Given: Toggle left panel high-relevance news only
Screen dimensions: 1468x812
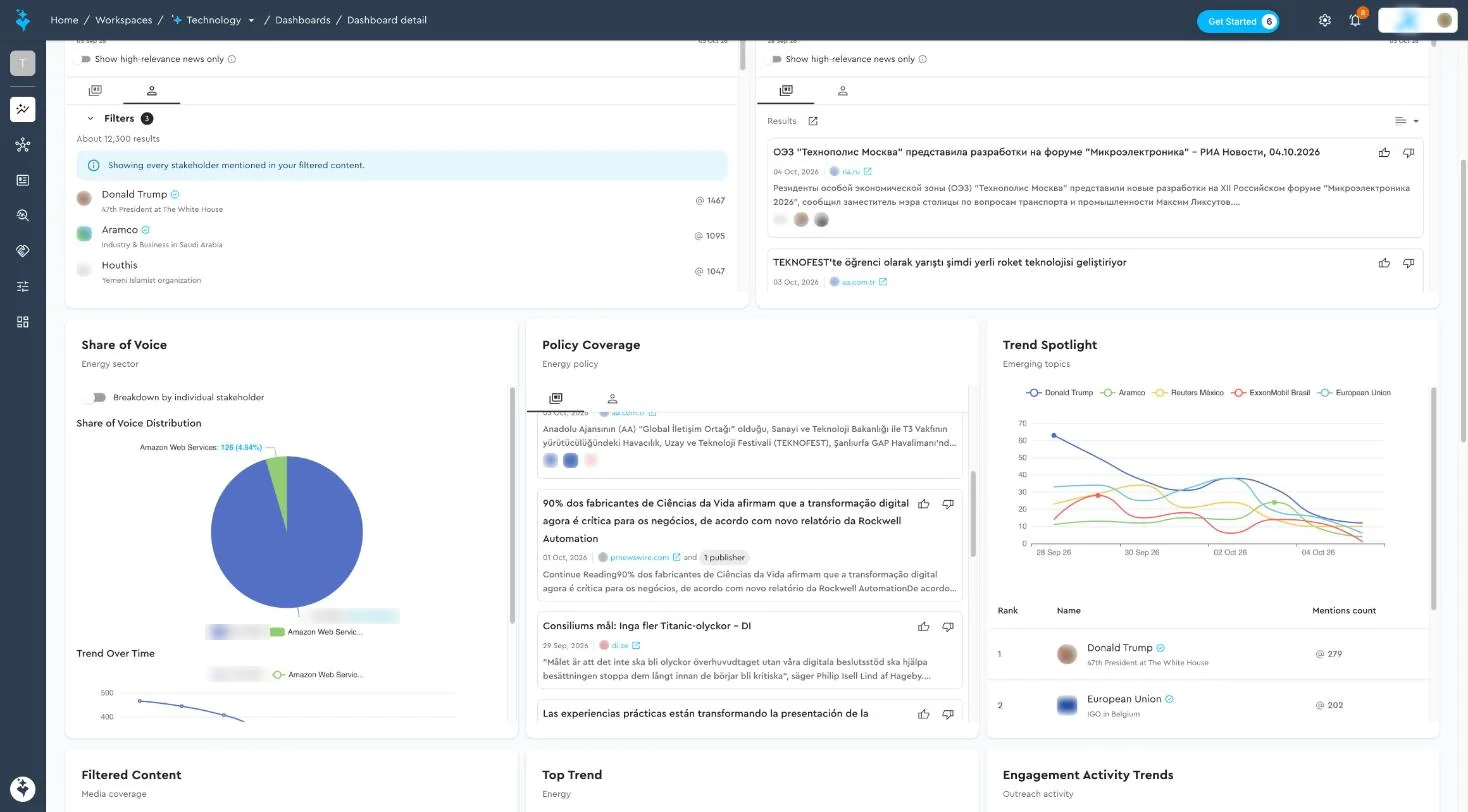Looking at the screenshot, I should point(83,59).
